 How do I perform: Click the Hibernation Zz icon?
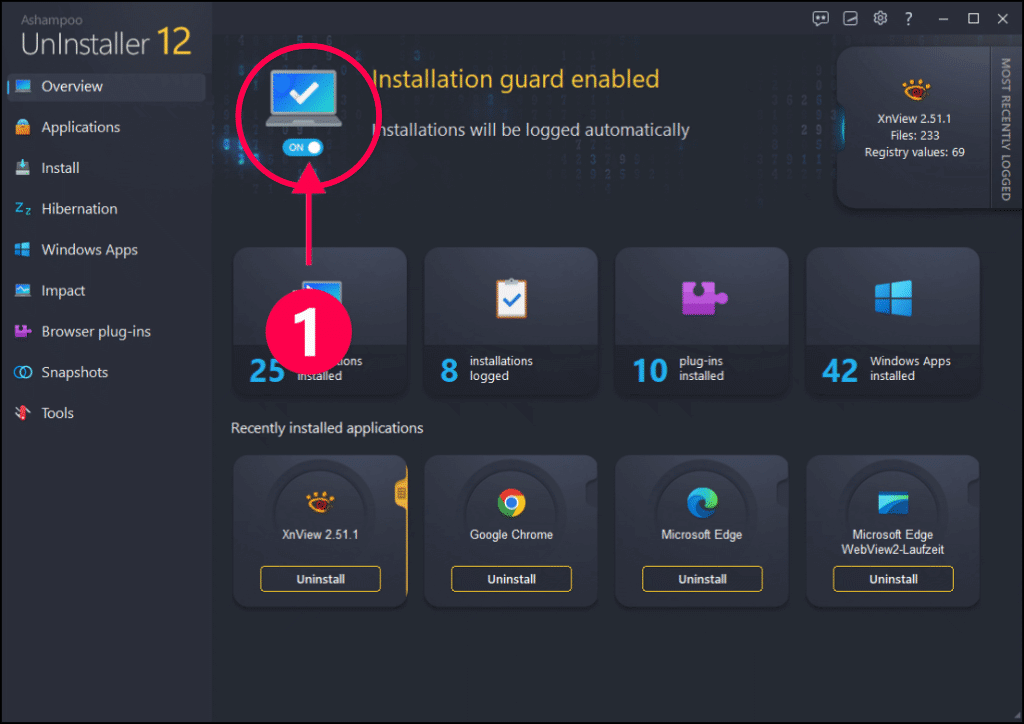point(23,209)
